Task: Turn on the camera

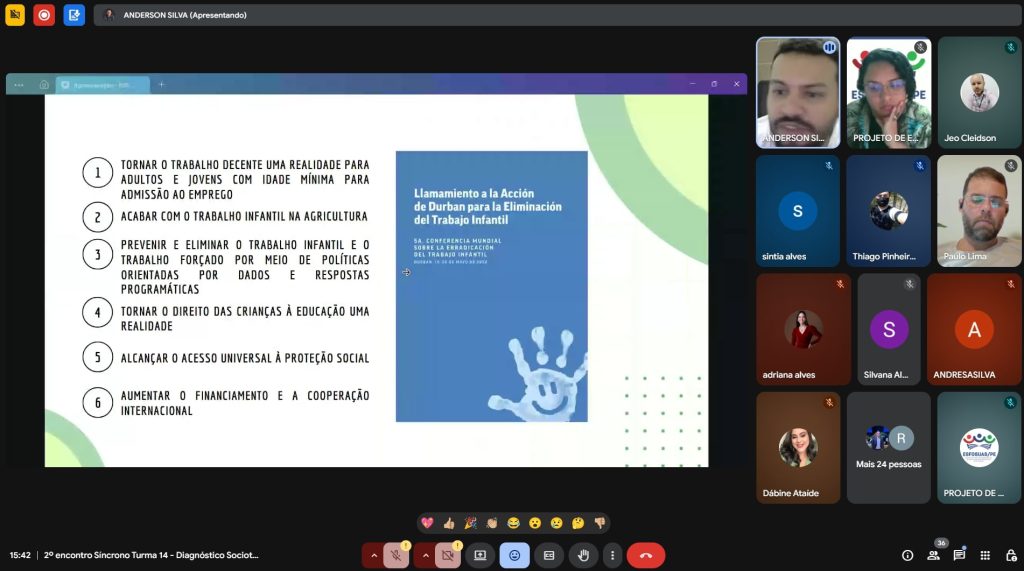Action: click(x=448, y=555)
